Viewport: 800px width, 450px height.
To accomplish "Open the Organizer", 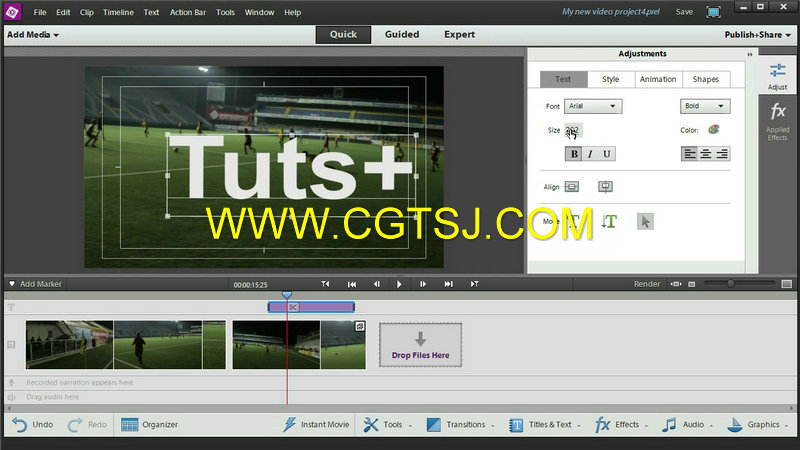I will point(149,424).
